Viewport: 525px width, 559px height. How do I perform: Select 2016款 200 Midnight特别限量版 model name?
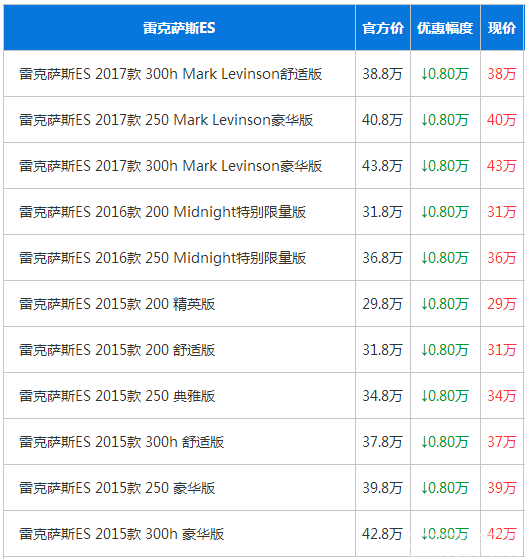click(x=163, y=212)
